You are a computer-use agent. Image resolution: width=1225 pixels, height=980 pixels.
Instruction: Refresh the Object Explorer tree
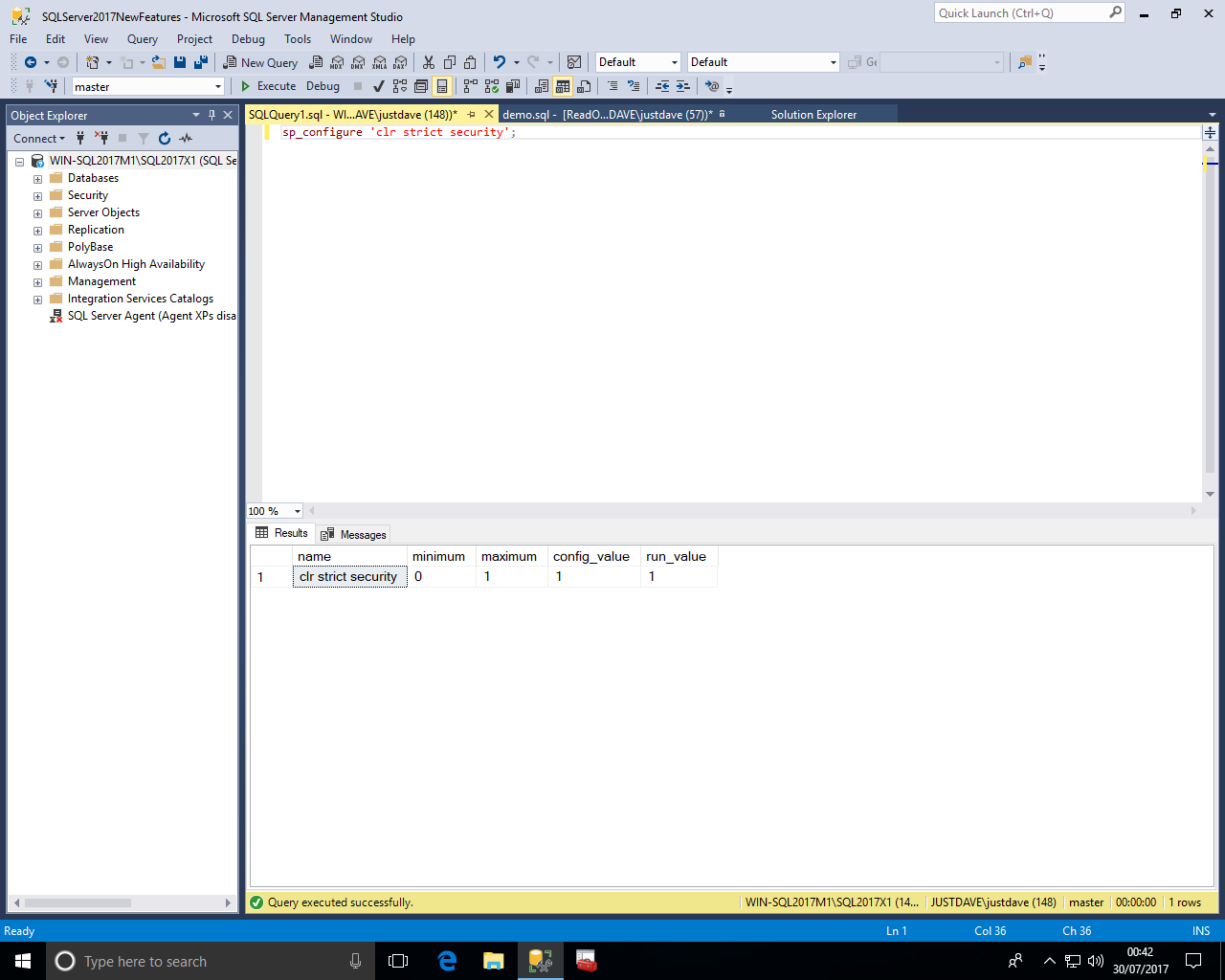tap(165, 139)
